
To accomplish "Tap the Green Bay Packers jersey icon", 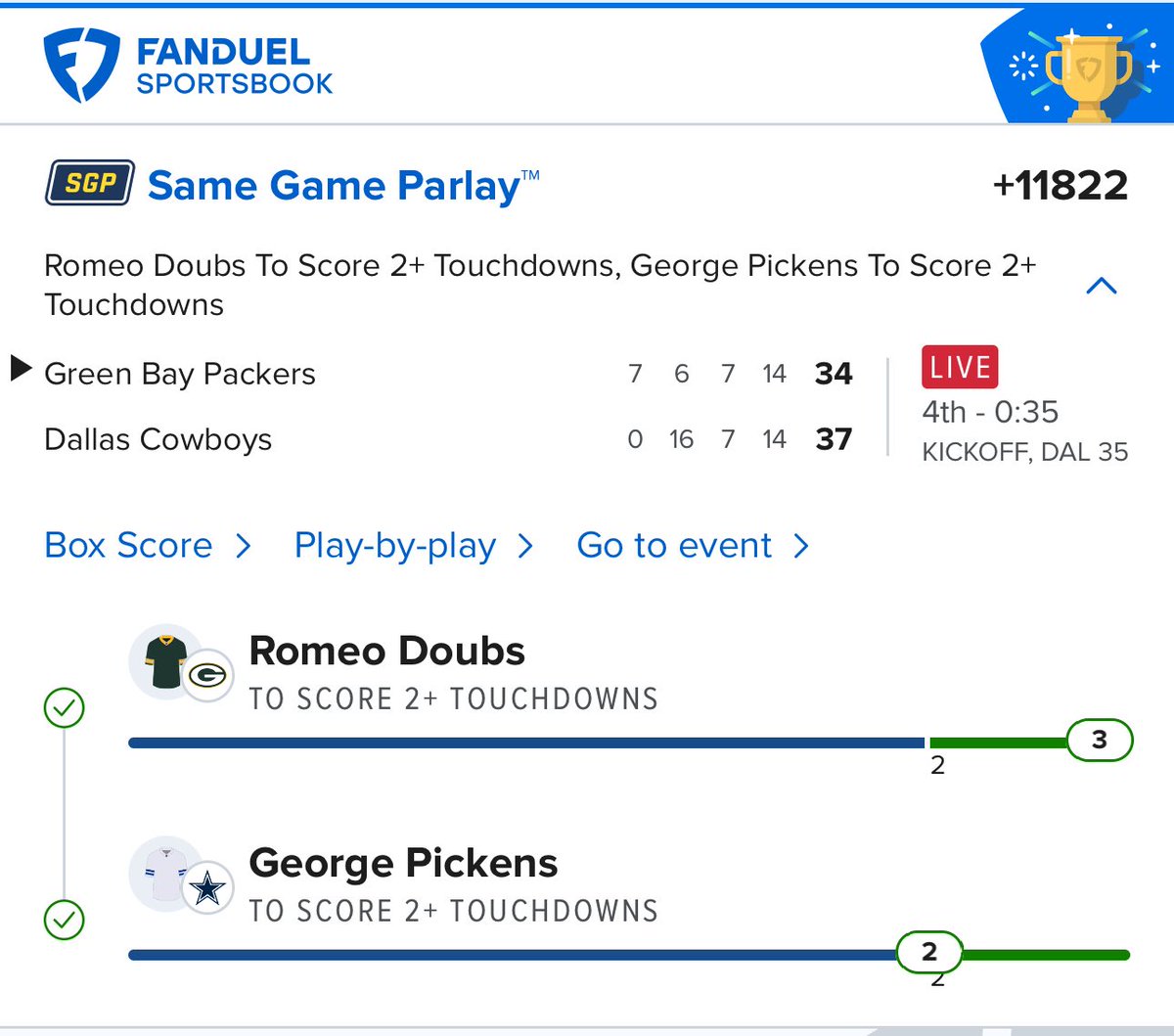I will tap(166, 661).
